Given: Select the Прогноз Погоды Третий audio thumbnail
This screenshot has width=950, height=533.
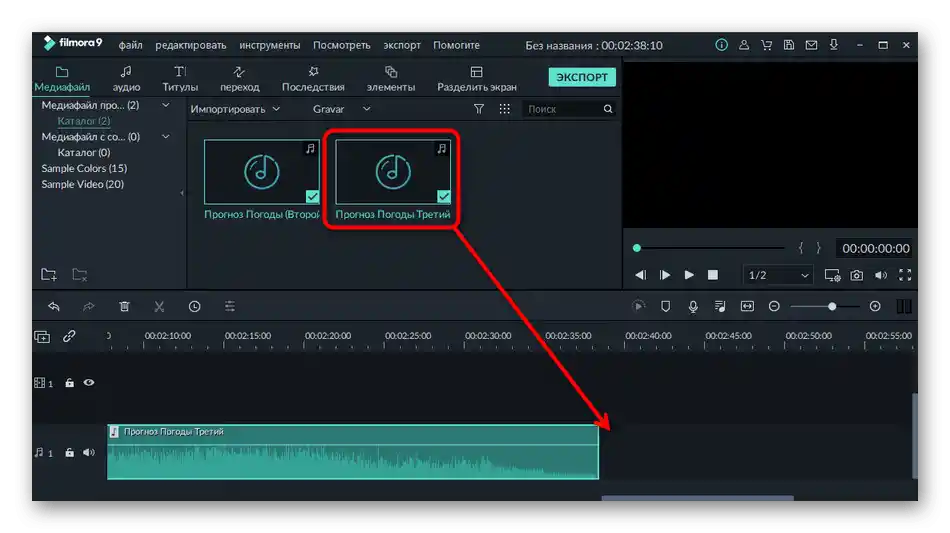Looking at the screenshot, I should click(393, 172).
